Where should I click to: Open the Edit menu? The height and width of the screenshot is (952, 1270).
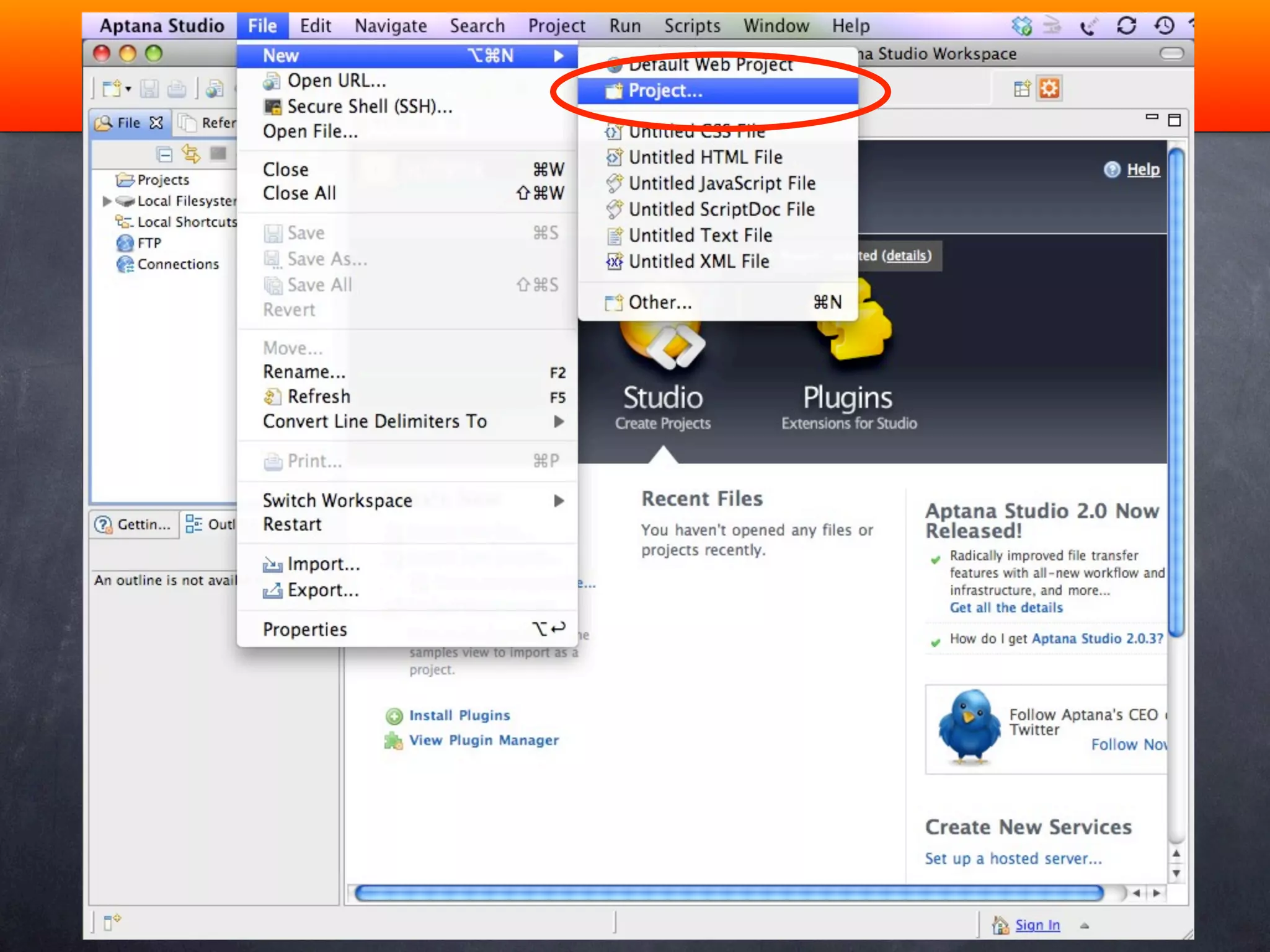click(316, 26)
